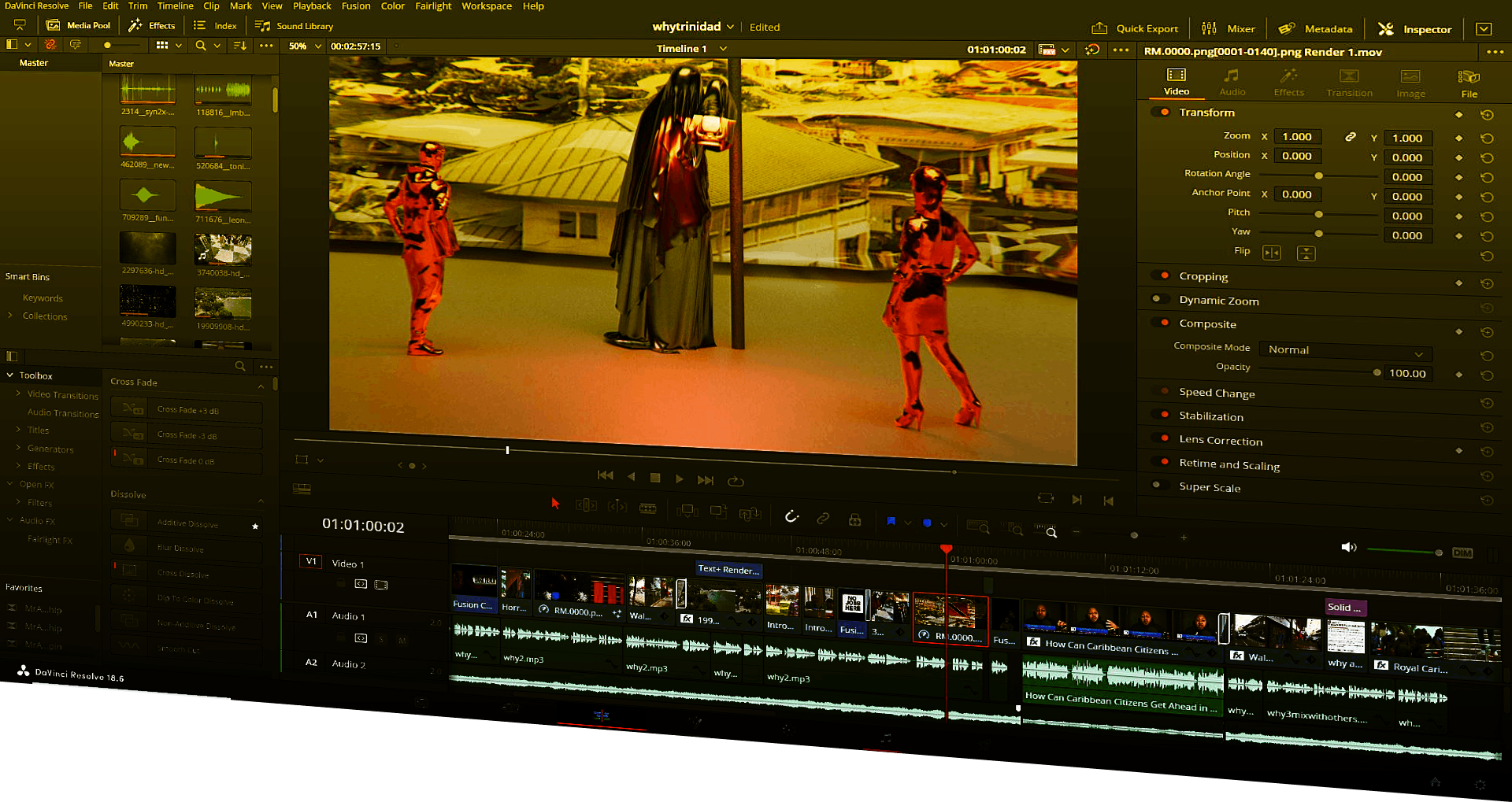The image size is (1512, 802).
Task: Toggle the Transform section enable dot
Action: click(x=1163, y=112)
